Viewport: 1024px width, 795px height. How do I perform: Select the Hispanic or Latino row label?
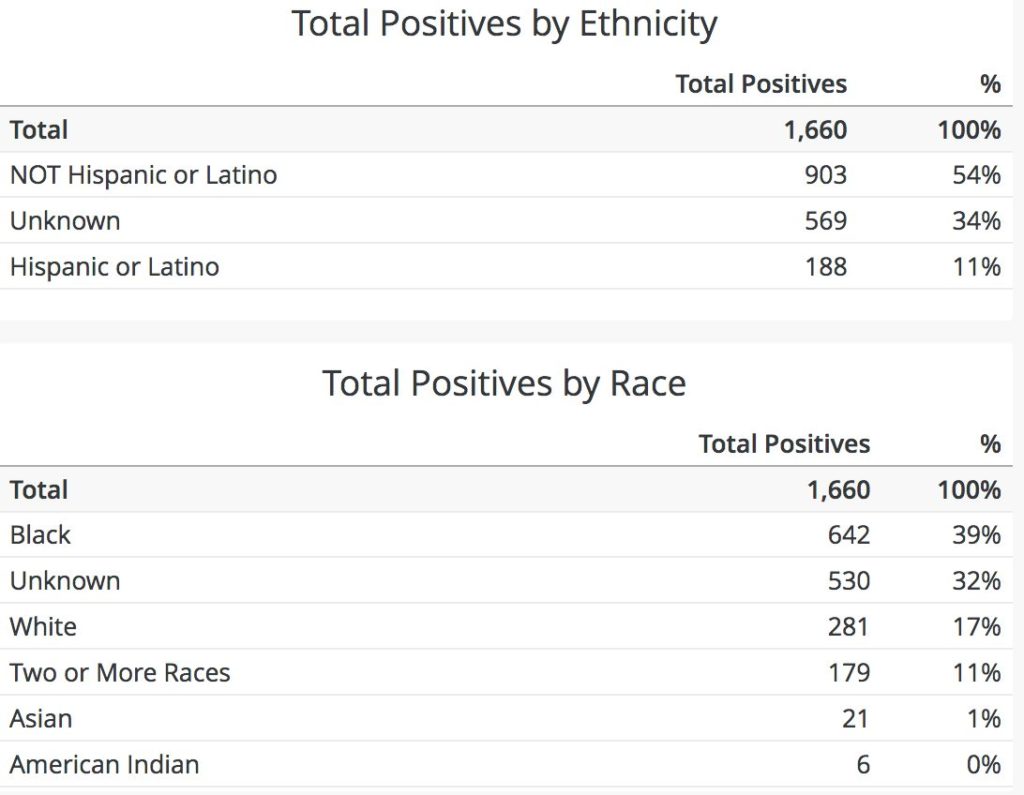[x=114, y=267]
